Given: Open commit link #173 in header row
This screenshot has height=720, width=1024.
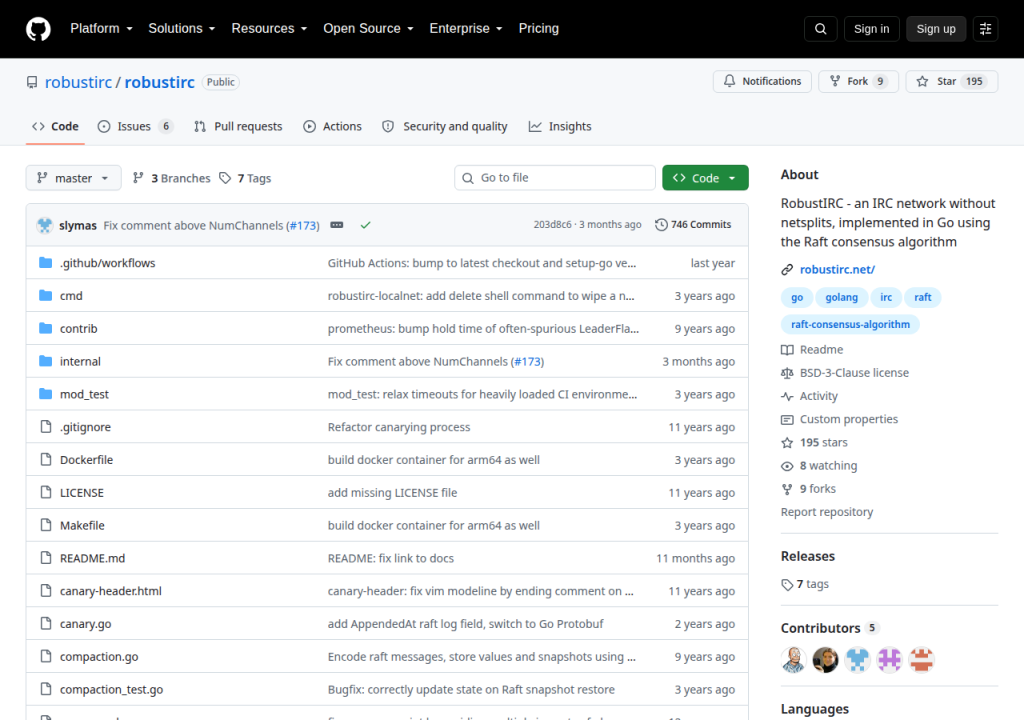Looking at the screenshot, I should tap(303, 225).
